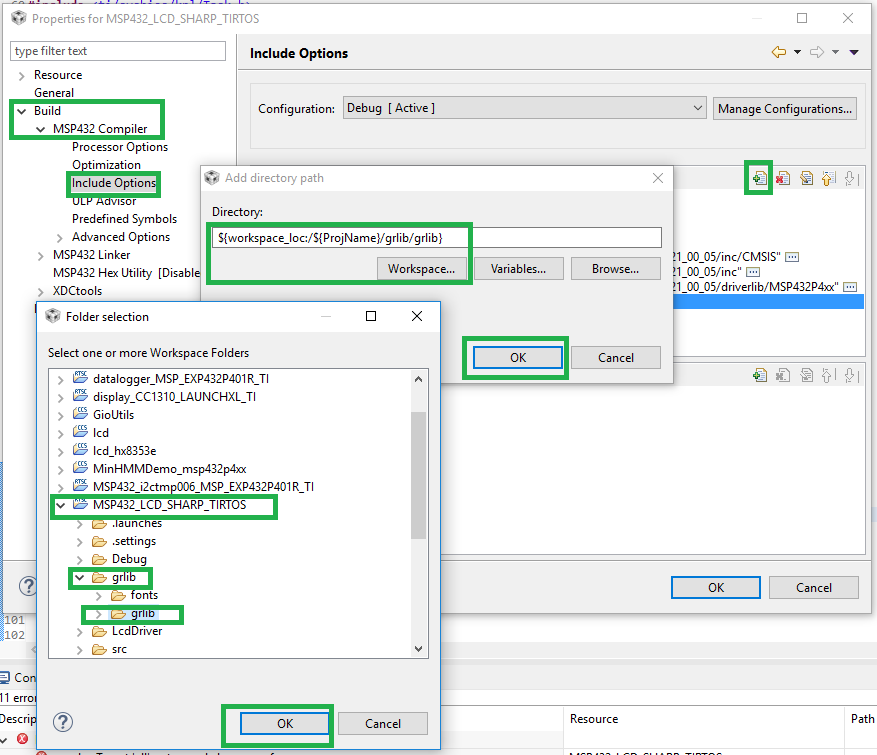Click the Workspace... button

pos(421,268)
